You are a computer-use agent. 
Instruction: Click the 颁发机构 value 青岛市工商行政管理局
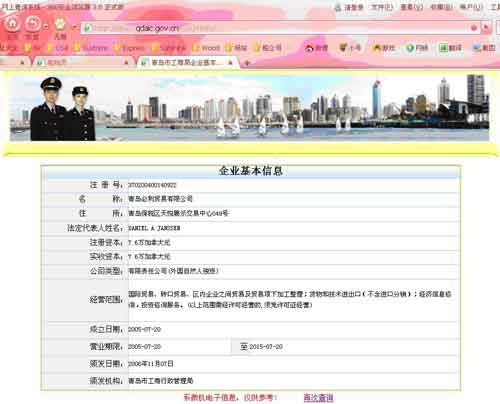[x=161, y=381]
